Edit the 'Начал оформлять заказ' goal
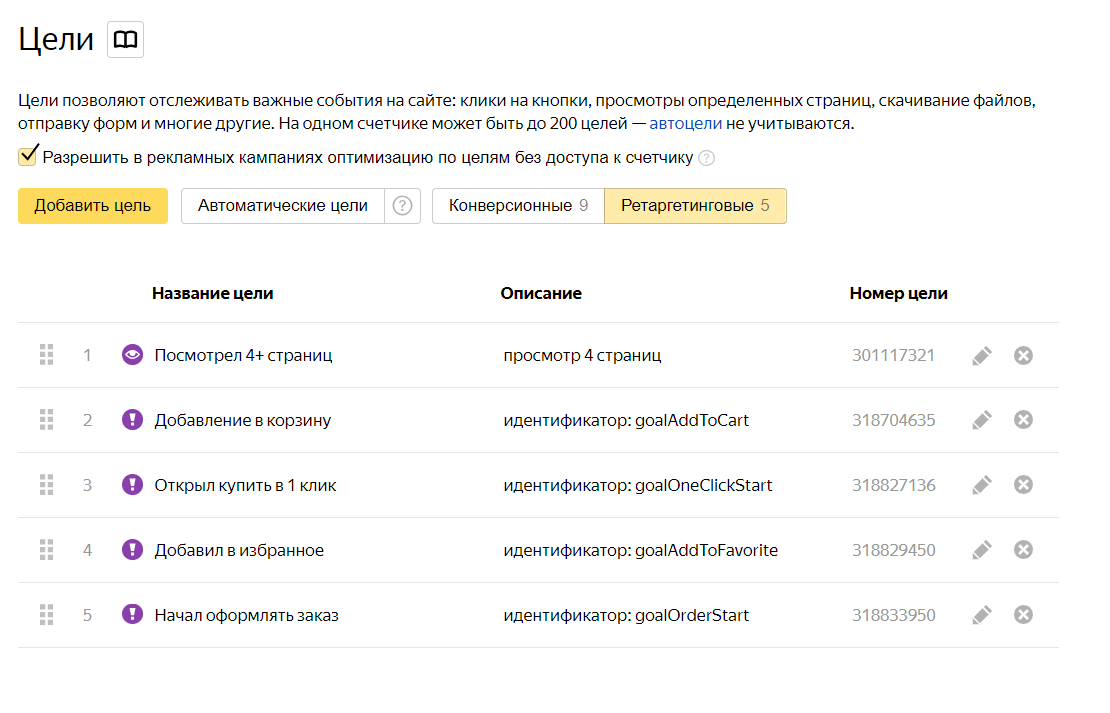Screen dimensions: 1110x713 982,615
